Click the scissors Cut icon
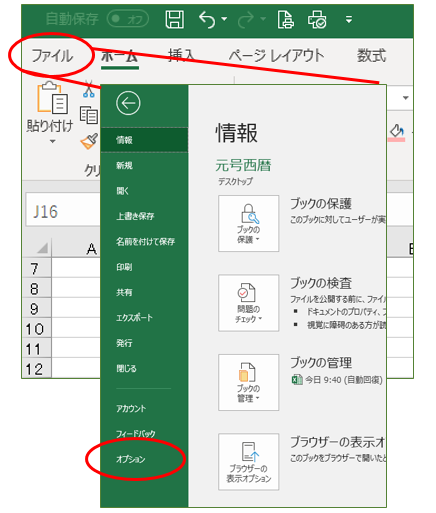The image size is (436, 513). click(x=88, y=89)
